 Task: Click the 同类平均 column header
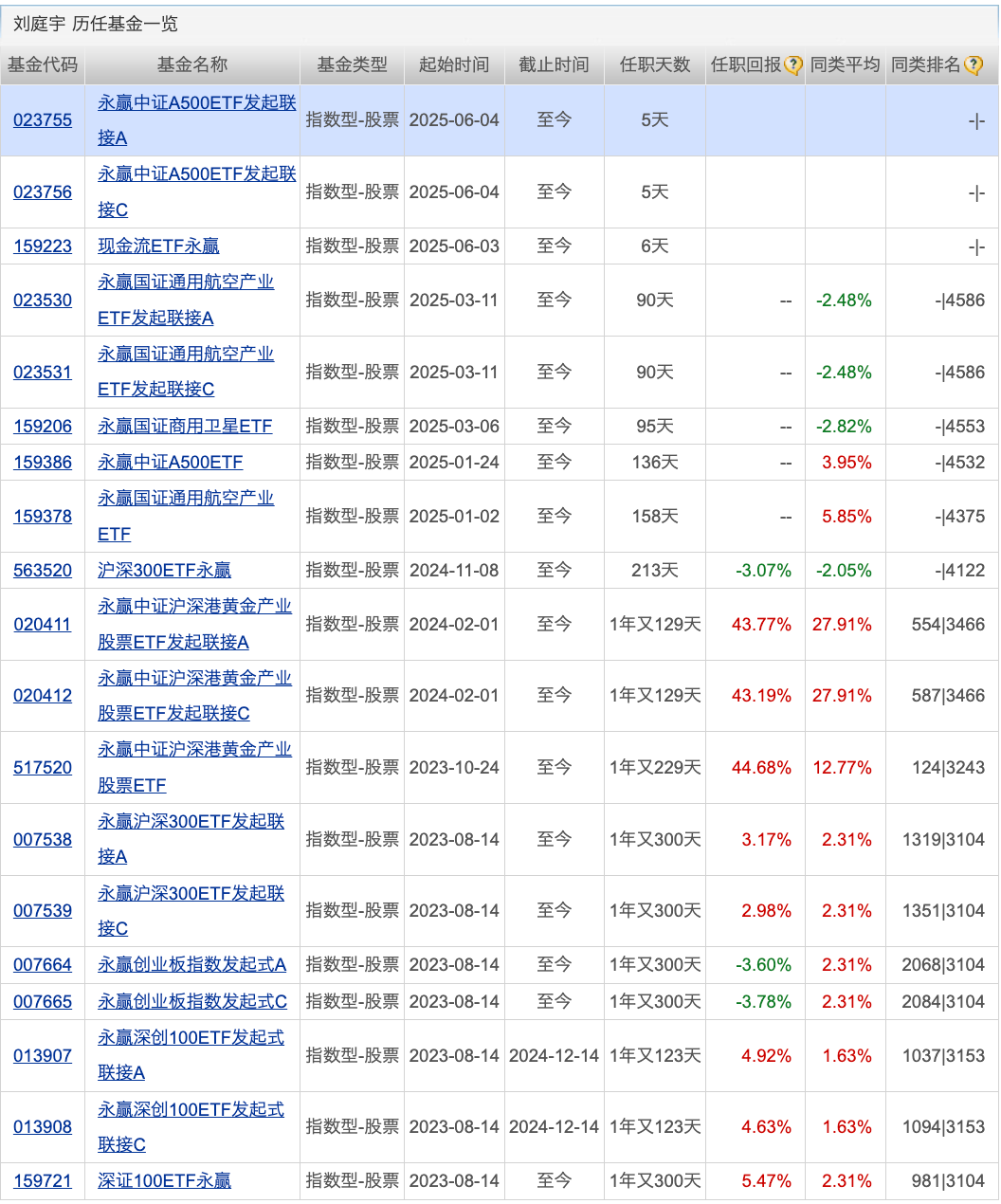(846, 65)
